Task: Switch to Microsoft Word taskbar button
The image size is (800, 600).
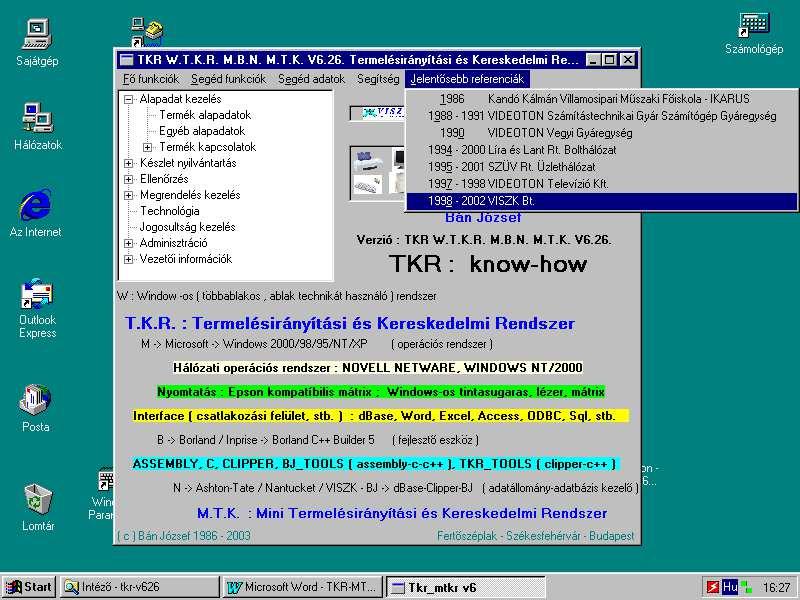Action: (x=303, y=587)
